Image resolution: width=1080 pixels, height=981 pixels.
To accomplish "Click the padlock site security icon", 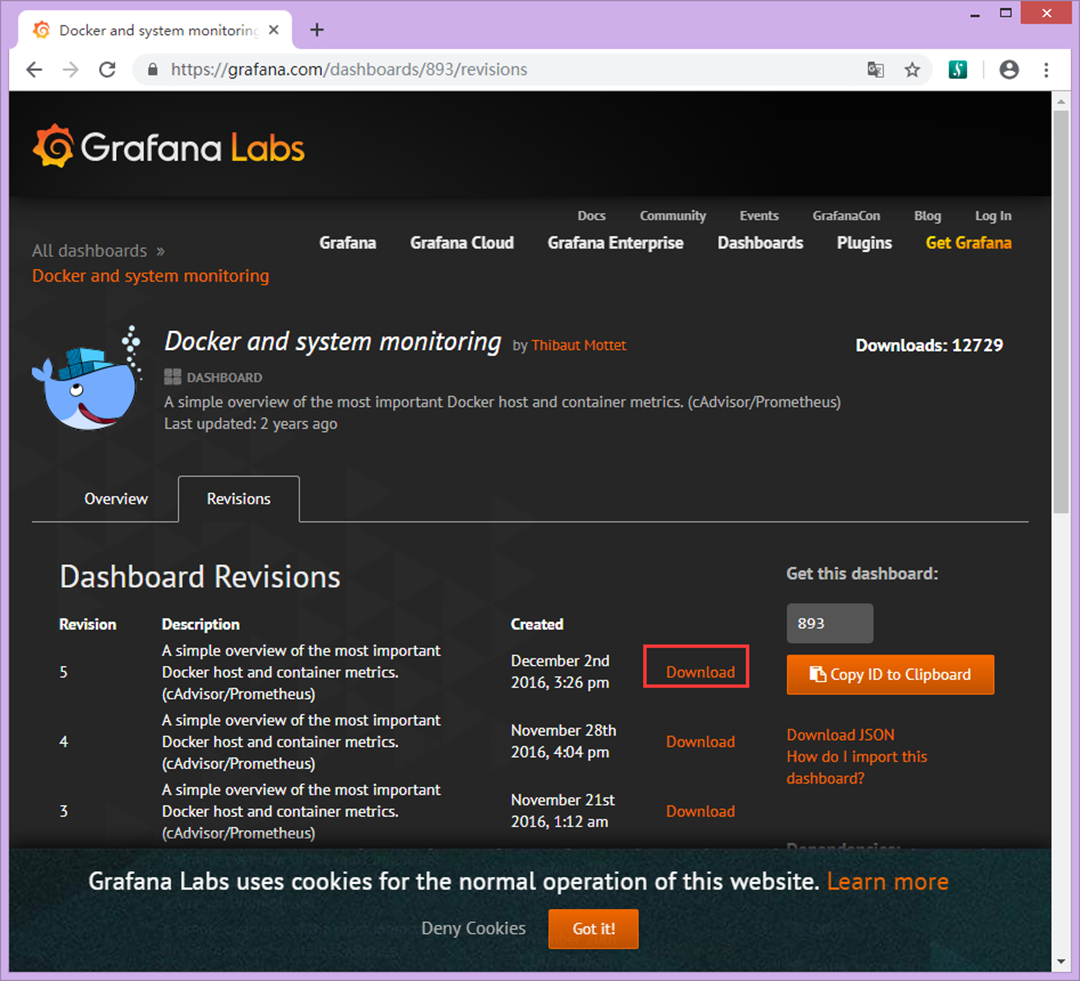I will pyautogui.click(x=153, y=70).
